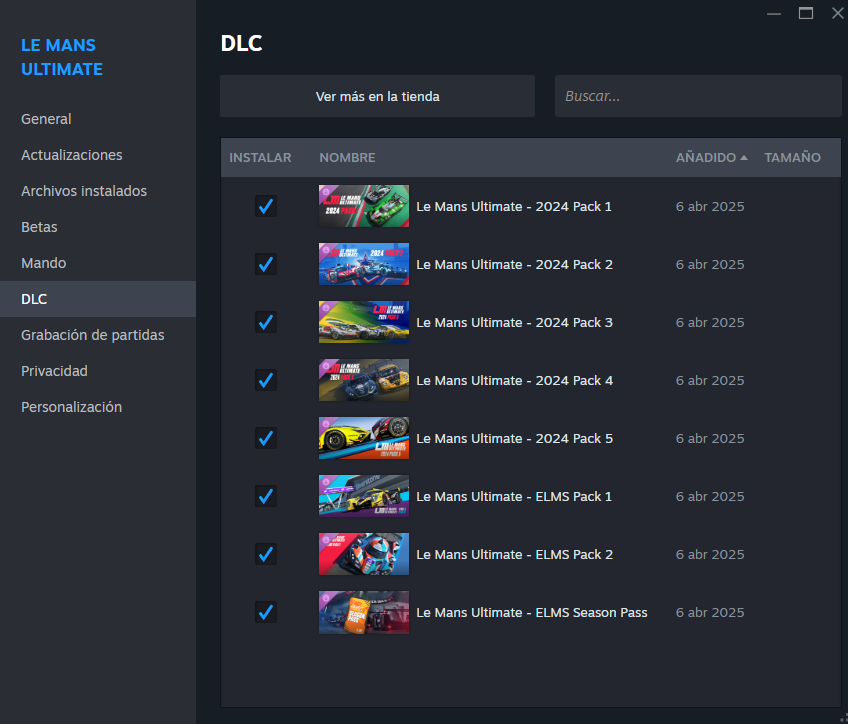The image size is (848, 724).
Task: Click the ELMS Season Pass thumbnail
Action: 363,612
